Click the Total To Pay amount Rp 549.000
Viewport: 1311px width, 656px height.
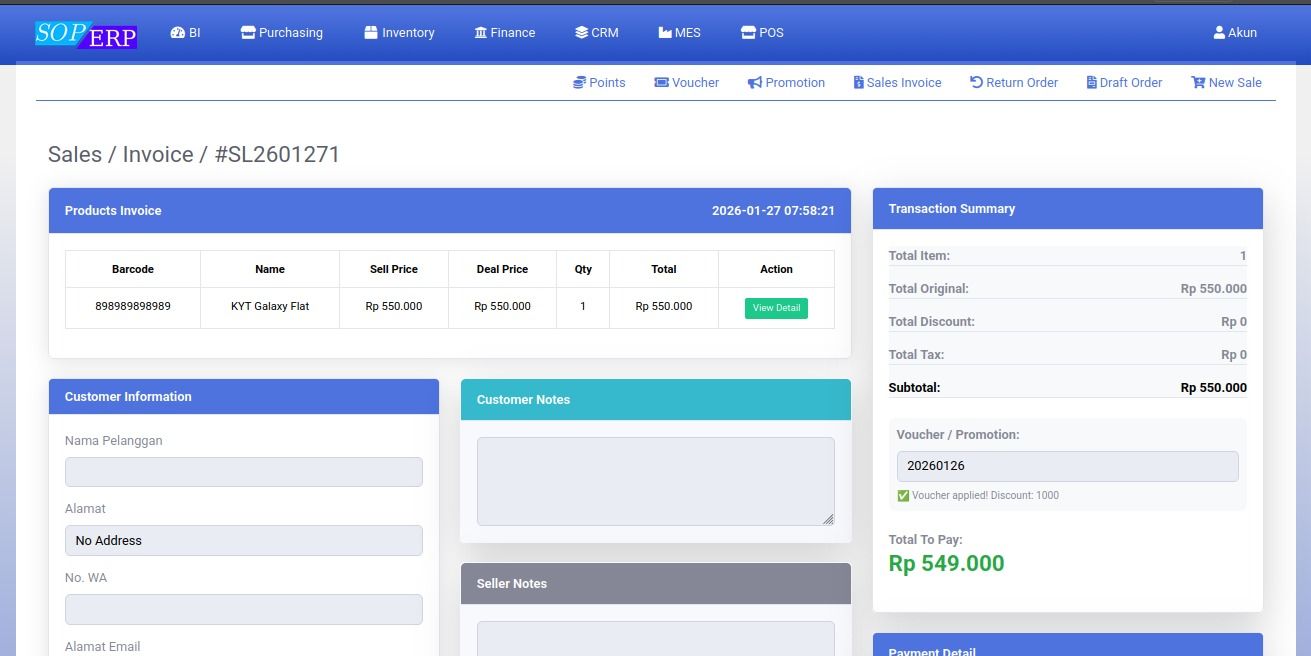[x=946, y=564]
